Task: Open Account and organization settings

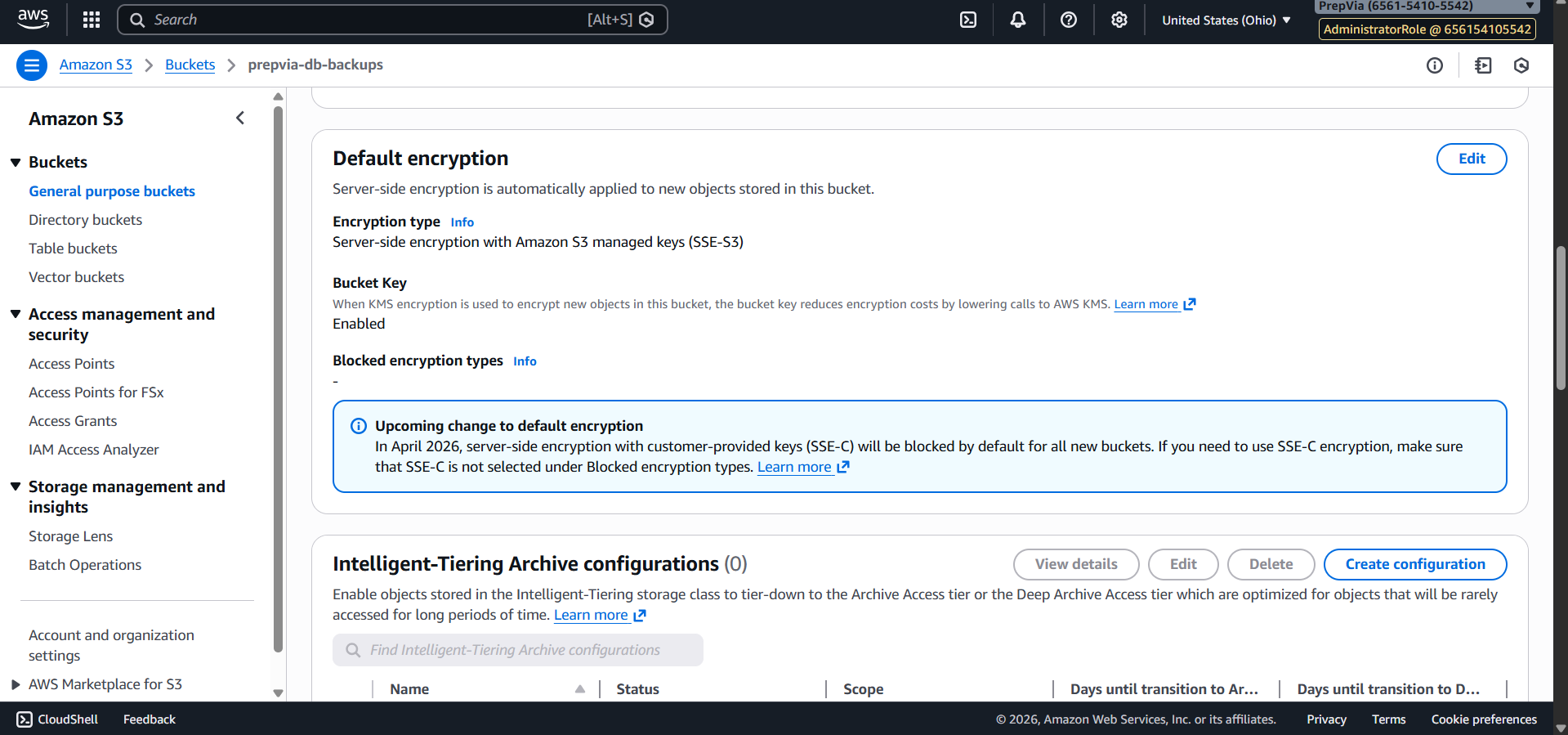Action: point(111,645)
